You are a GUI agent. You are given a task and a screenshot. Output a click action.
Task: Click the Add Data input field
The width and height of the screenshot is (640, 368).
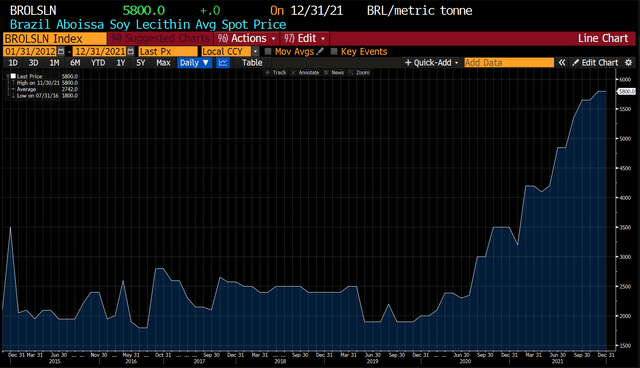509,62
